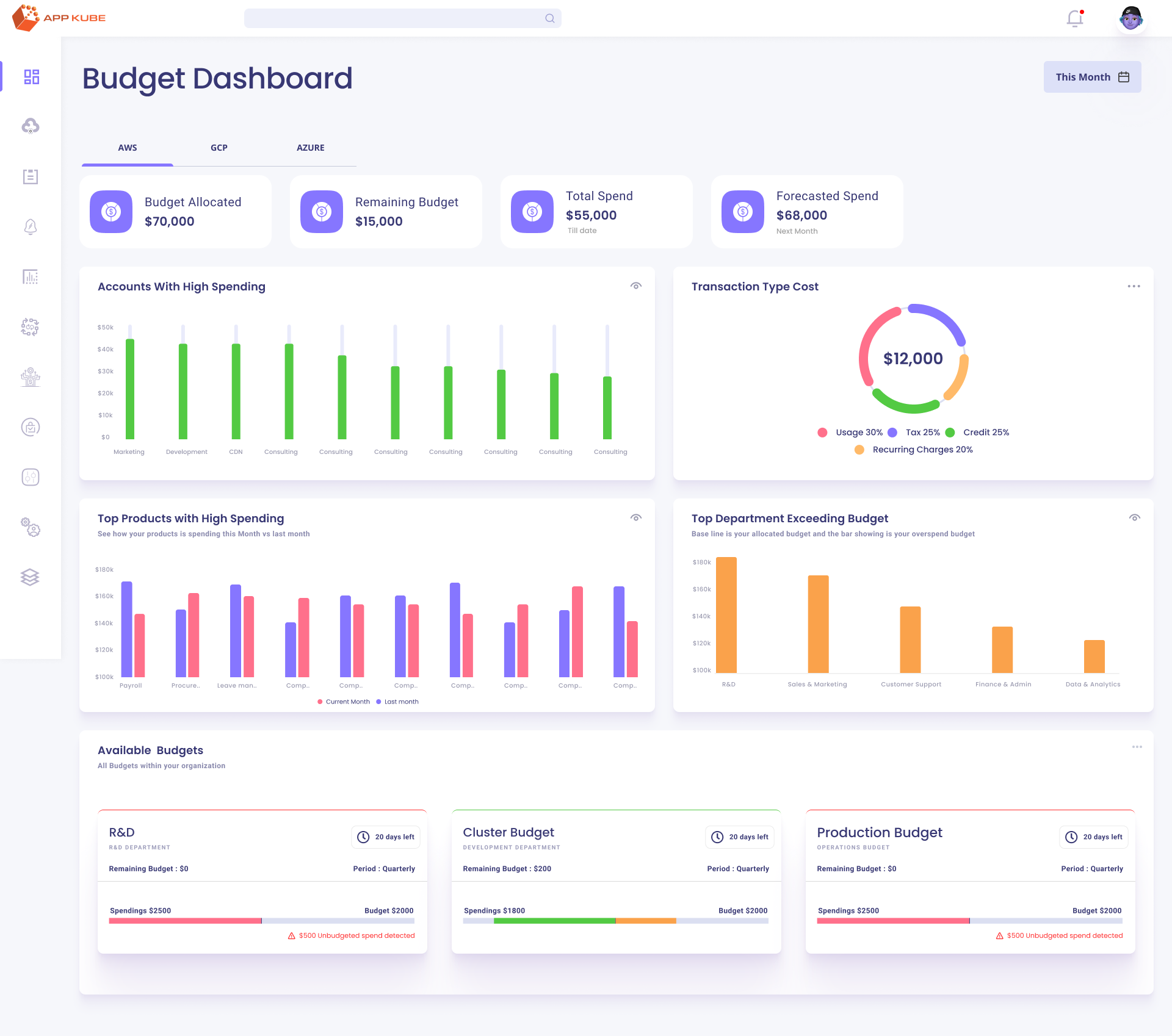The width and height of the screenshot is (1172, 1036).
Task: Select the workflow sync icon in sidebar
Action: pyautogui.click(x=30, y=327)
